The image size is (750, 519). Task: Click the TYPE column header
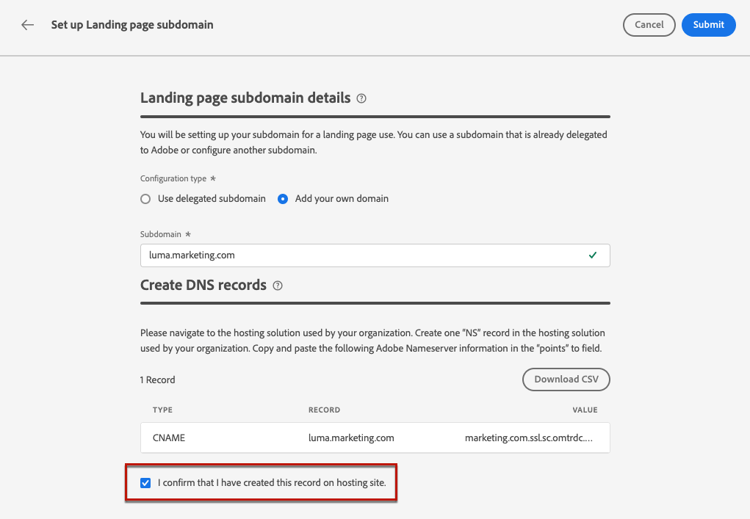(163, 410)
